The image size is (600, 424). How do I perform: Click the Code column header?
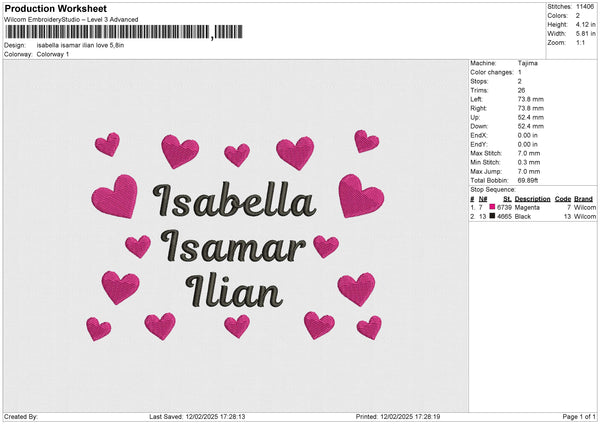point(562,199)
